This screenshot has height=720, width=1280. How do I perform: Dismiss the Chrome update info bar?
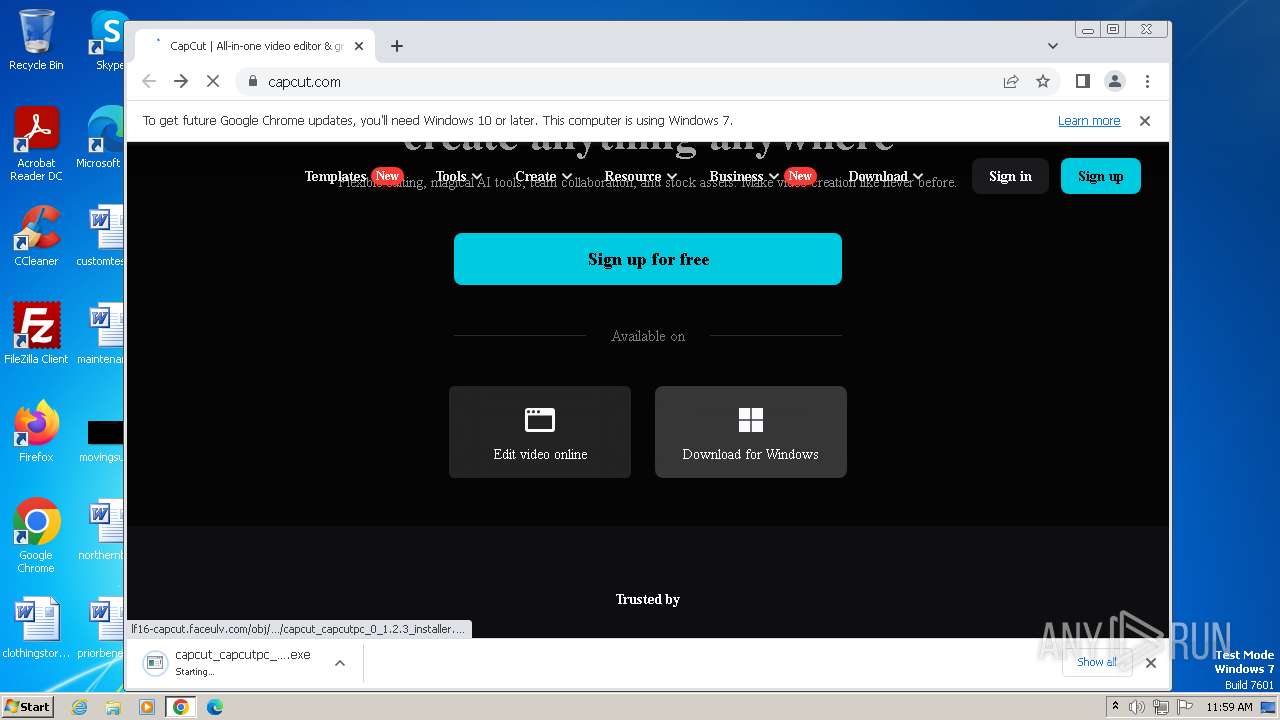tap(1145, 121)
